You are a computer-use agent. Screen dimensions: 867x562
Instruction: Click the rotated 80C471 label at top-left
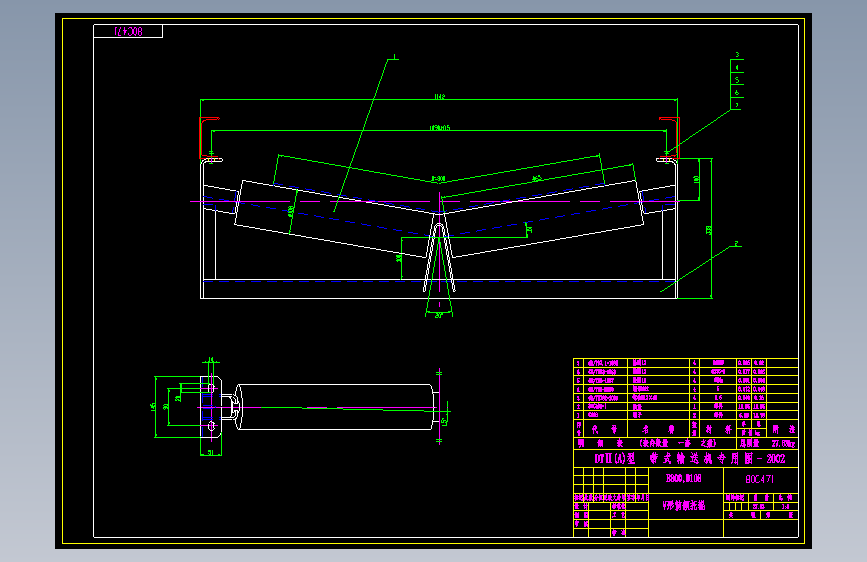(128, 32)
